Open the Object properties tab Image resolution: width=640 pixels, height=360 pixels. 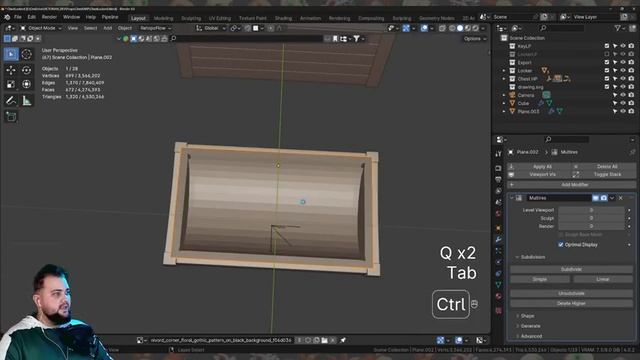coord(498,228)
